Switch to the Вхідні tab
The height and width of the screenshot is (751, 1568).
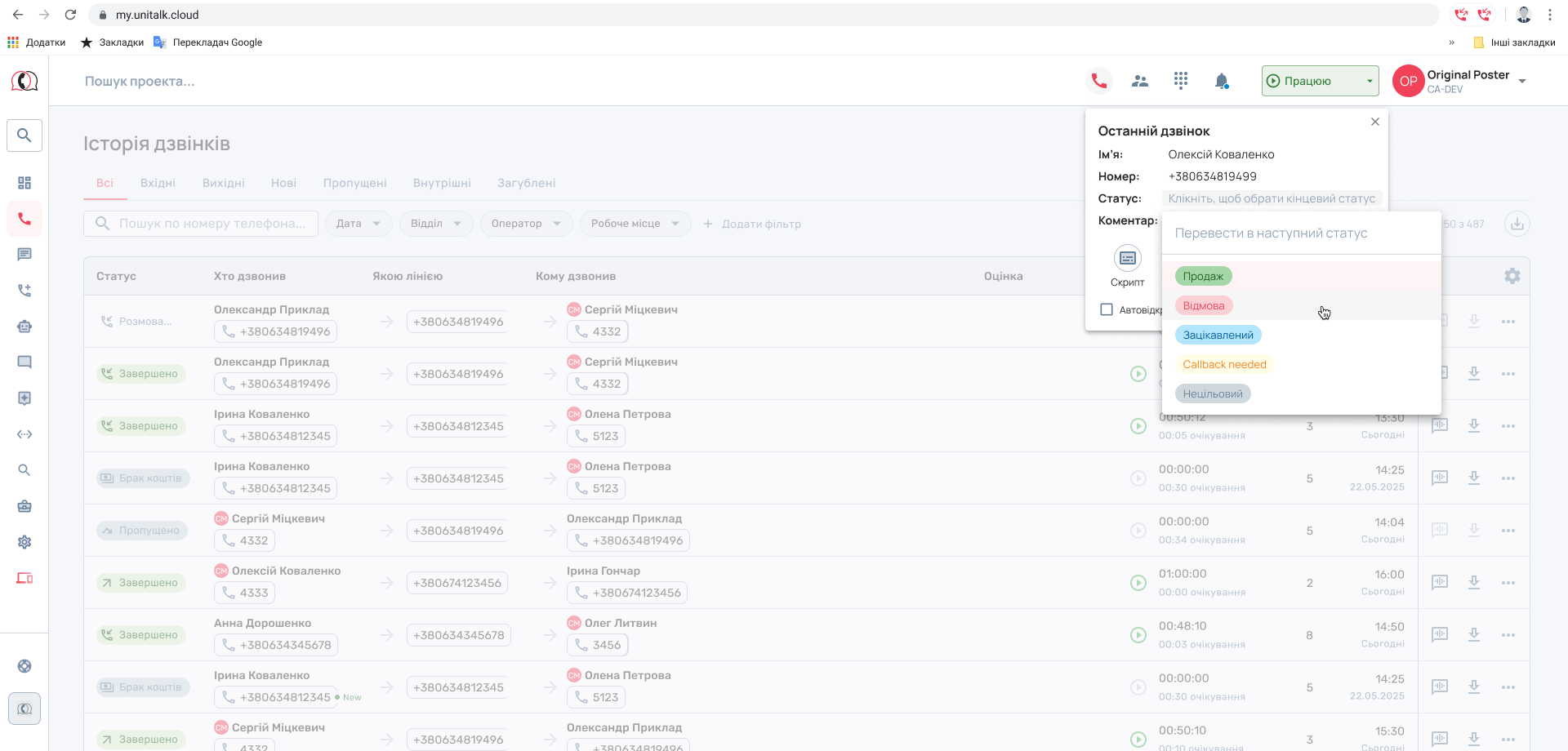(x=158, y=183)
